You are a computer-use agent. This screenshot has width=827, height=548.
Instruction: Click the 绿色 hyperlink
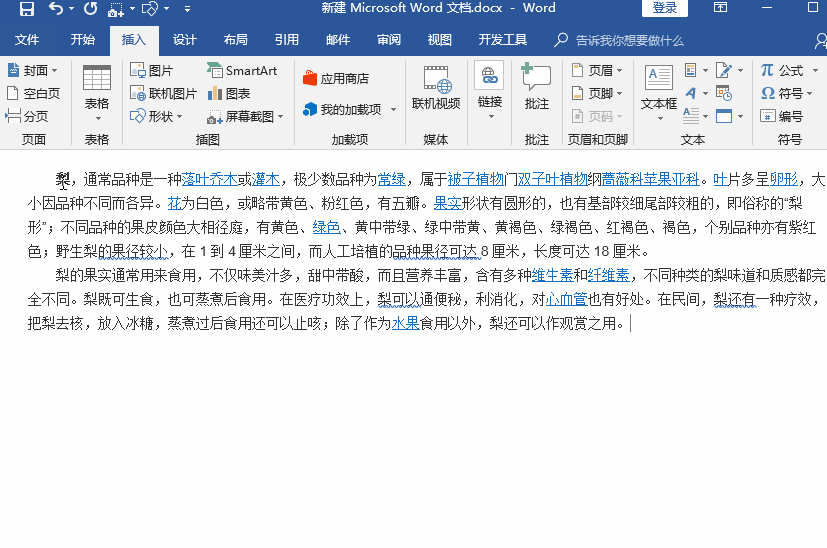point(326,227)
